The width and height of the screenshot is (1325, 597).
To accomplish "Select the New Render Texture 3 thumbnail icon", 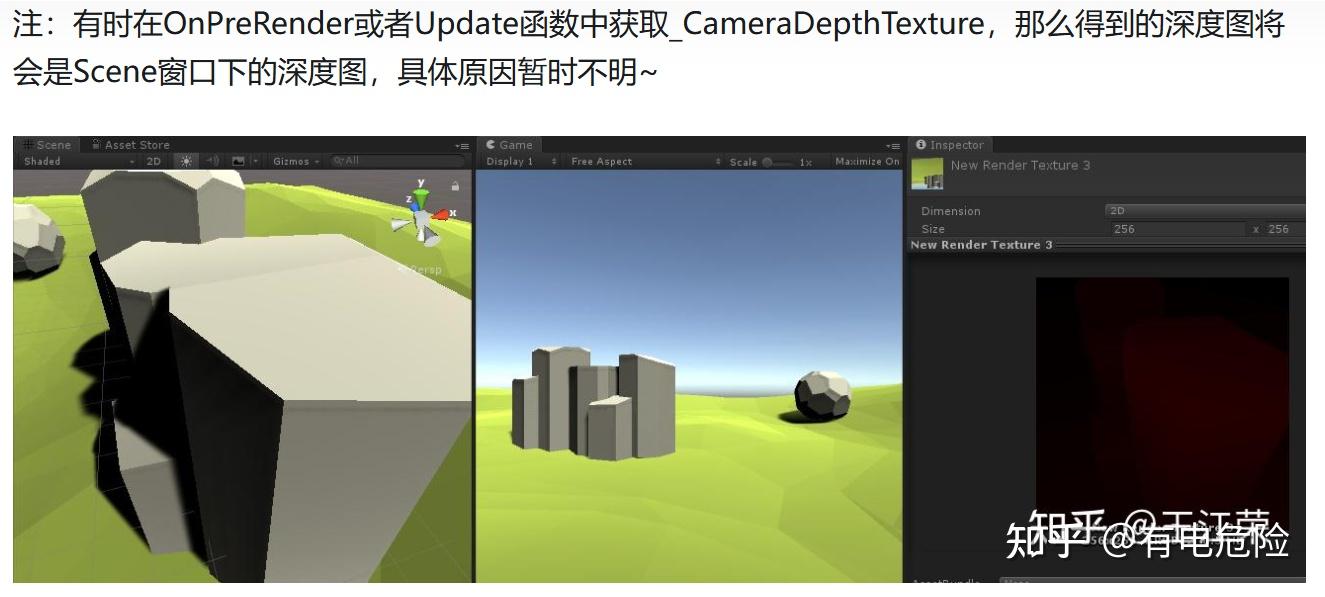I will coord(927,176).
